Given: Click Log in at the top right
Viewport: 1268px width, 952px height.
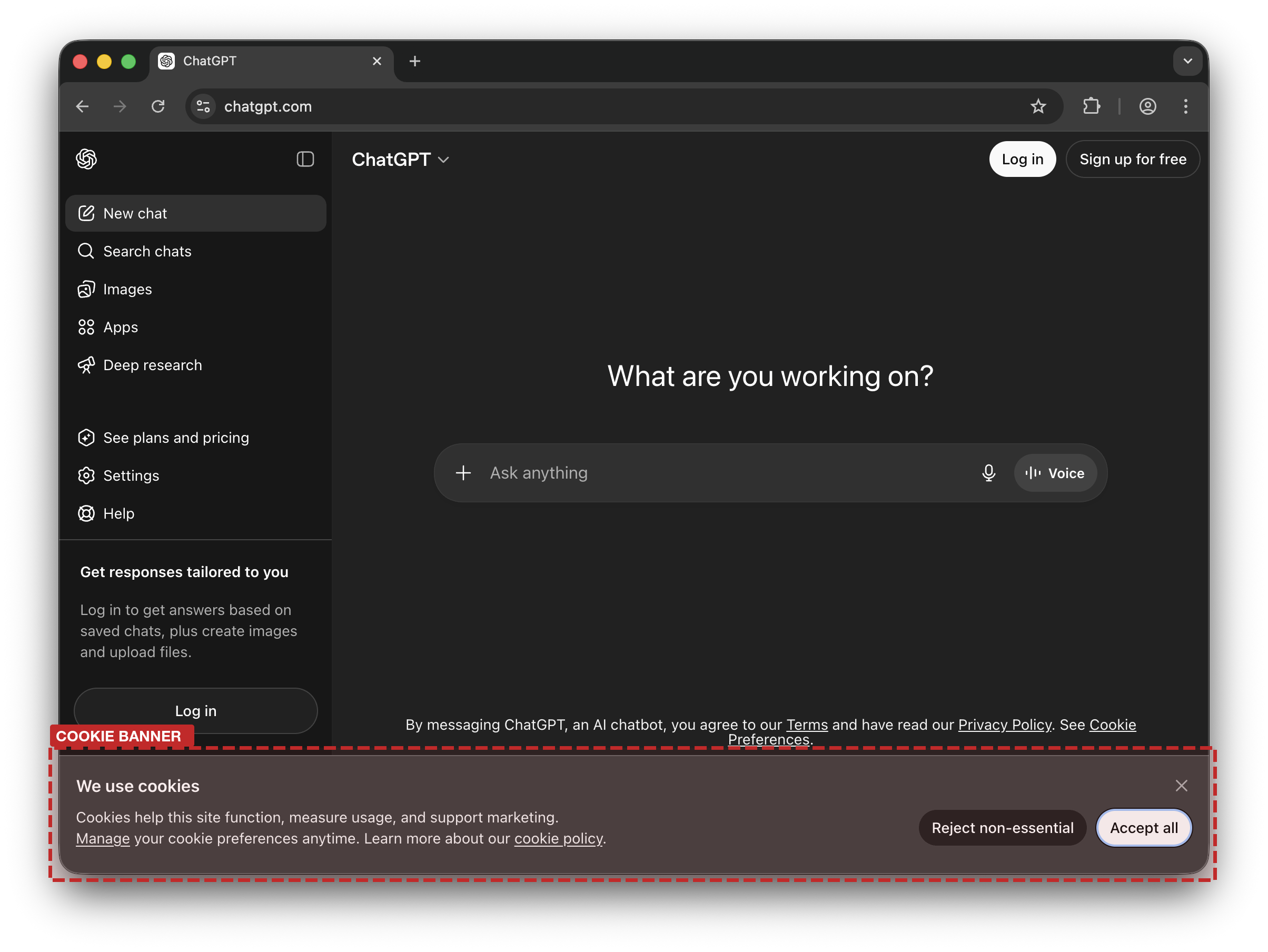Looking at the screenshot, I should point(1023,160).
